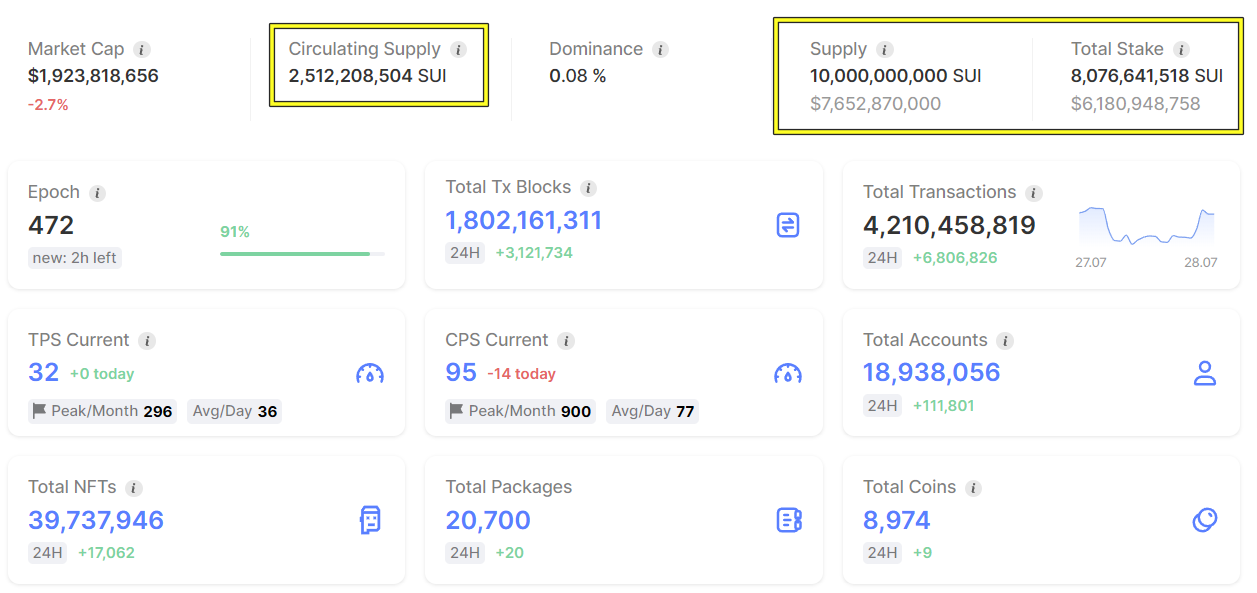The image size is (1257, 593).
Task: Click the Epoch 91% progress bar
Action: 302,254
